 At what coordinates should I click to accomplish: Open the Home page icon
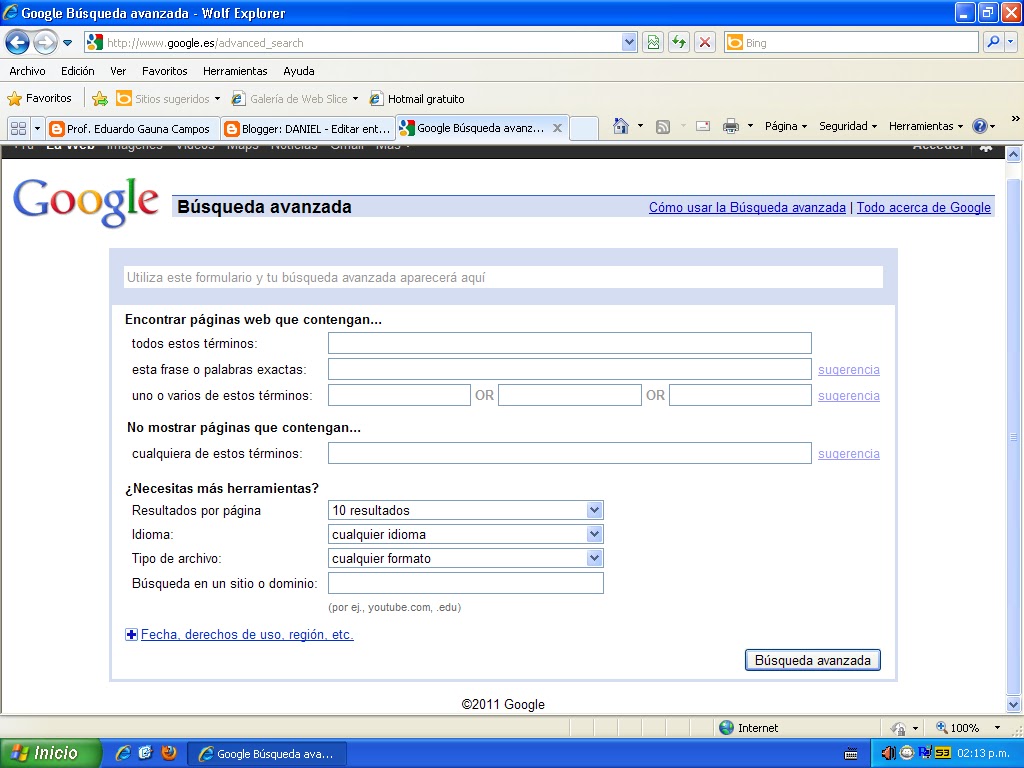tap(621, 128)
